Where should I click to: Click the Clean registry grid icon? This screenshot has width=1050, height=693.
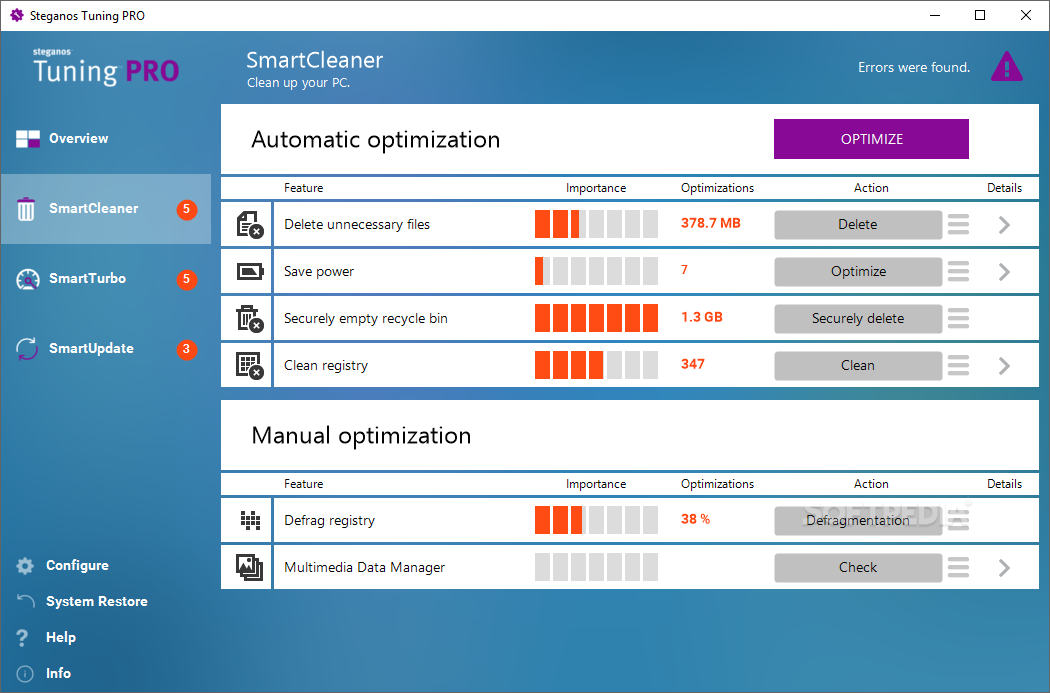[x=250, y=366]
